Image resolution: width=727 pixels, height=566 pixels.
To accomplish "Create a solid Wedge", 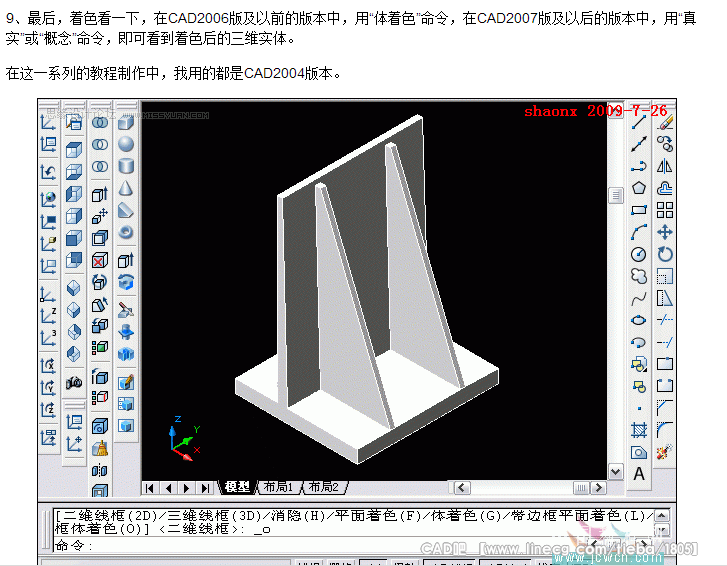I will click(126, 210).
